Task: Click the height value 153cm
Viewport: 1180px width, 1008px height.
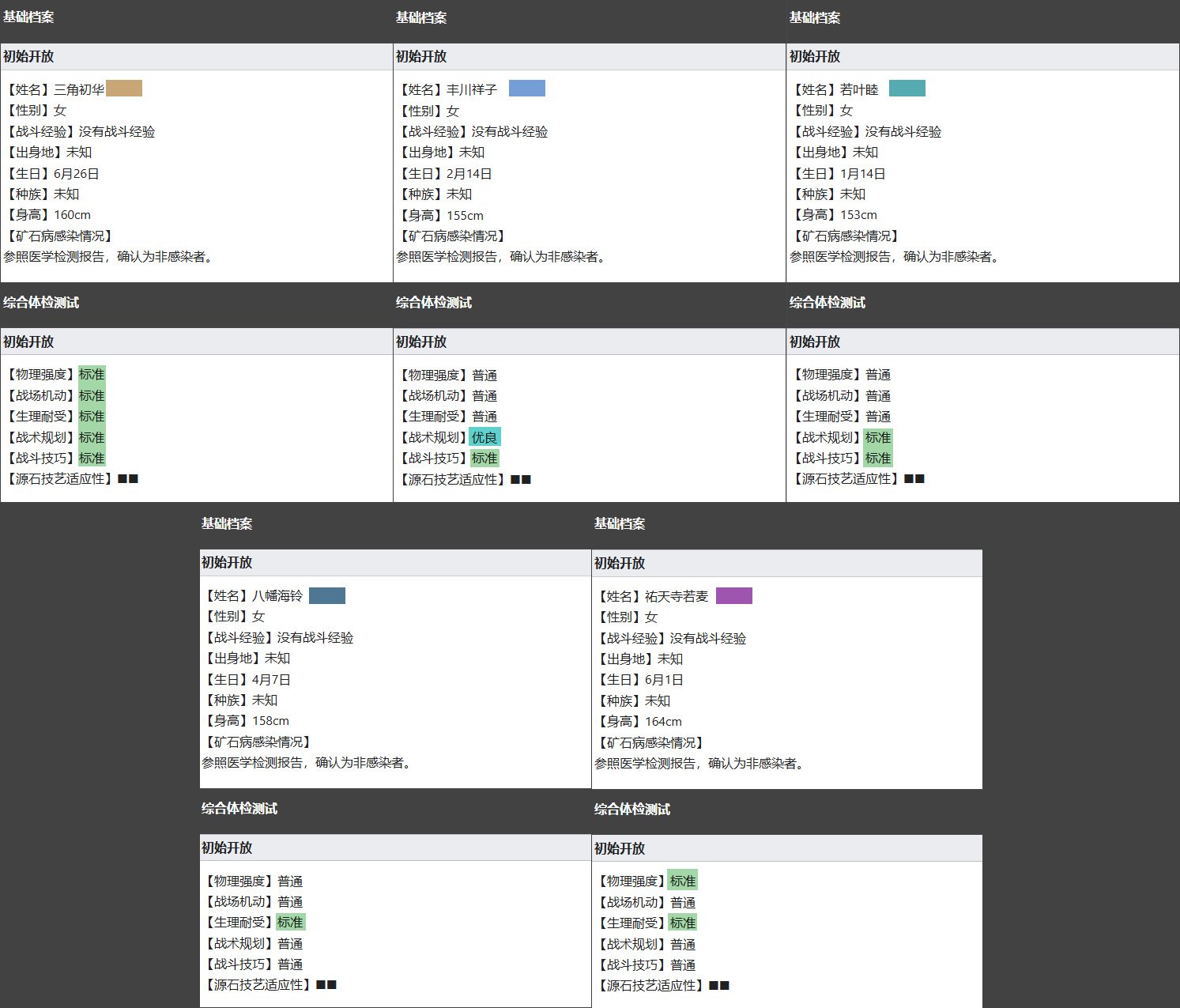Action: (858, 215)
